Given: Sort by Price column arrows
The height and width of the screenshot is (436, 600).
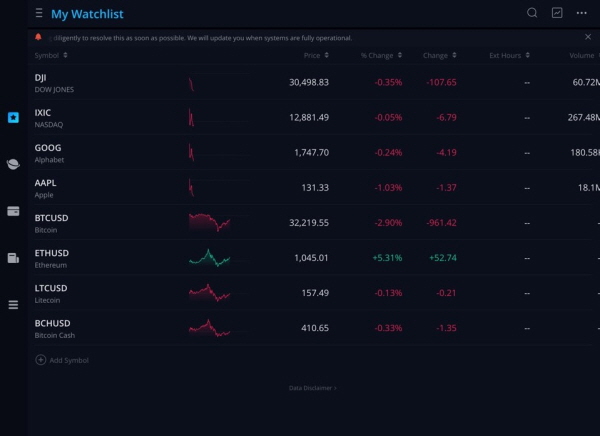Looking at the screenshot, I should coord(326,55).
